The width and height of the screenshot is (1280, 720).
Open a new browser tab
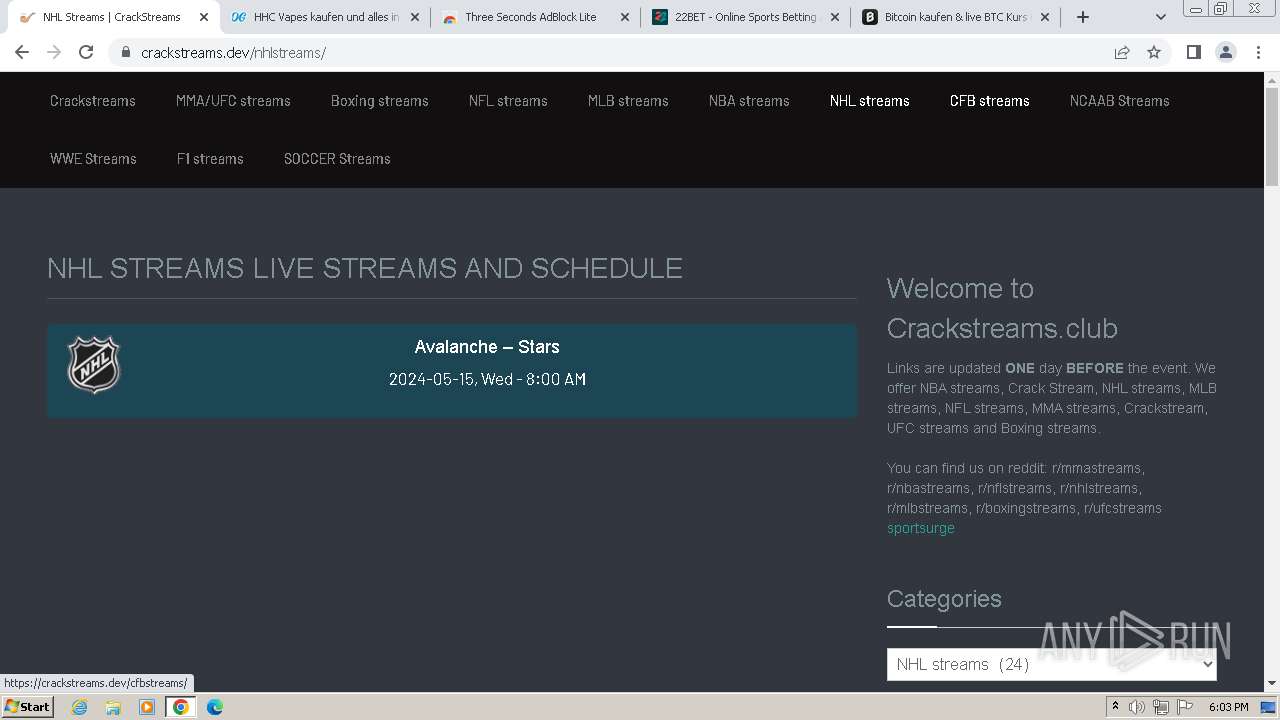(1083, 17)
